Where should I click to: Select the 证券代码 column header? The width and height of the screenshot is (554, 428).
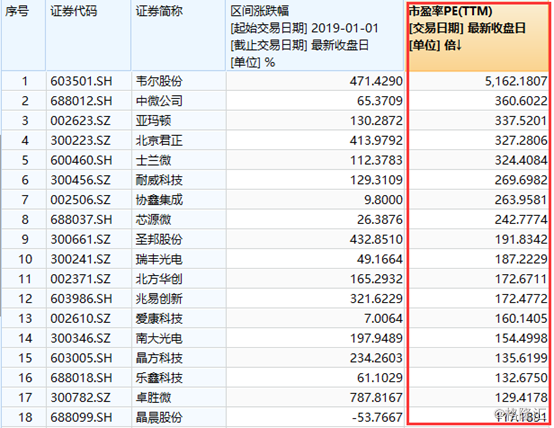coord(88,36)
